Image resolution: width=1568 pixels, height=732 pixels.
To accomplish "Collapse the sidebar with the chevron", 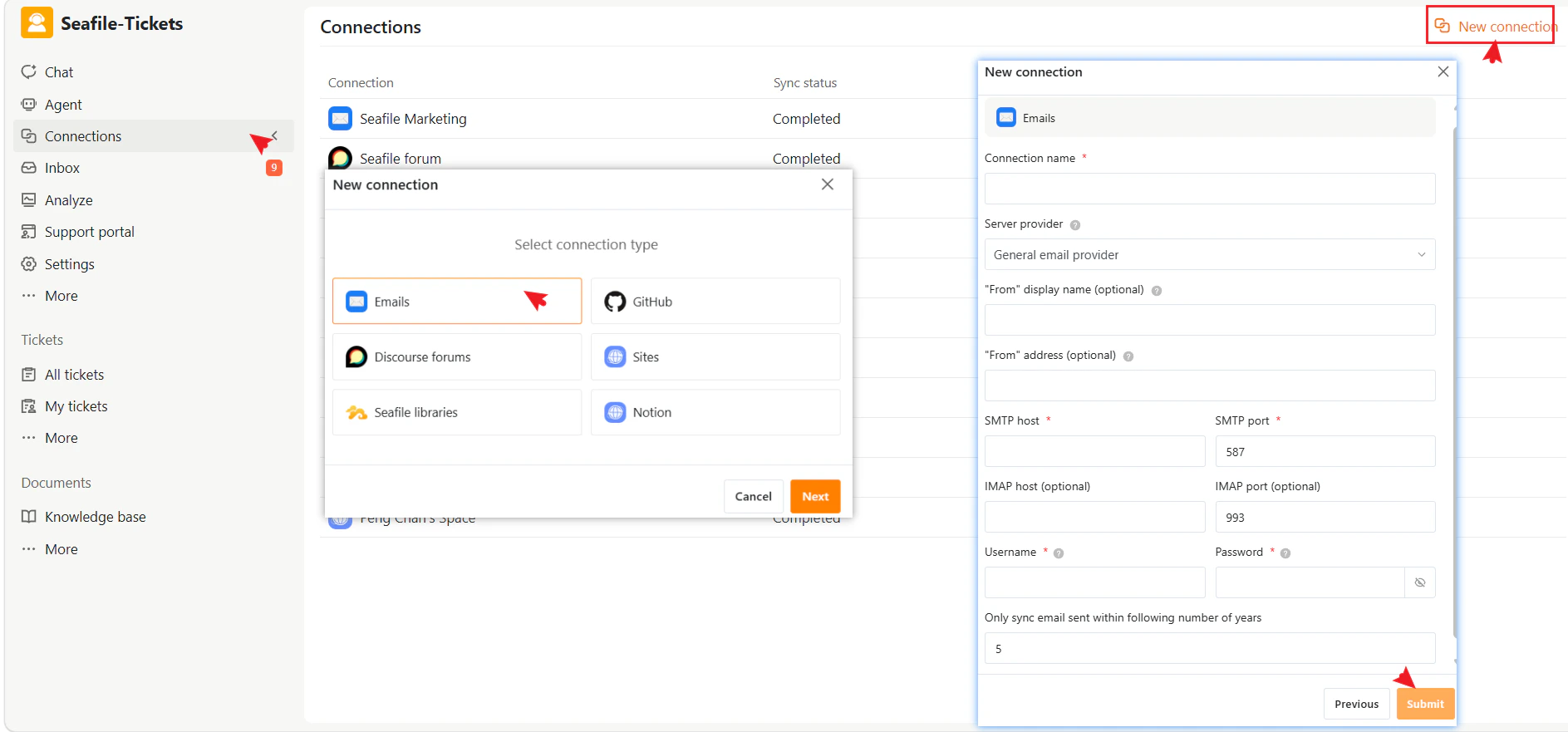I will (274, 135).
